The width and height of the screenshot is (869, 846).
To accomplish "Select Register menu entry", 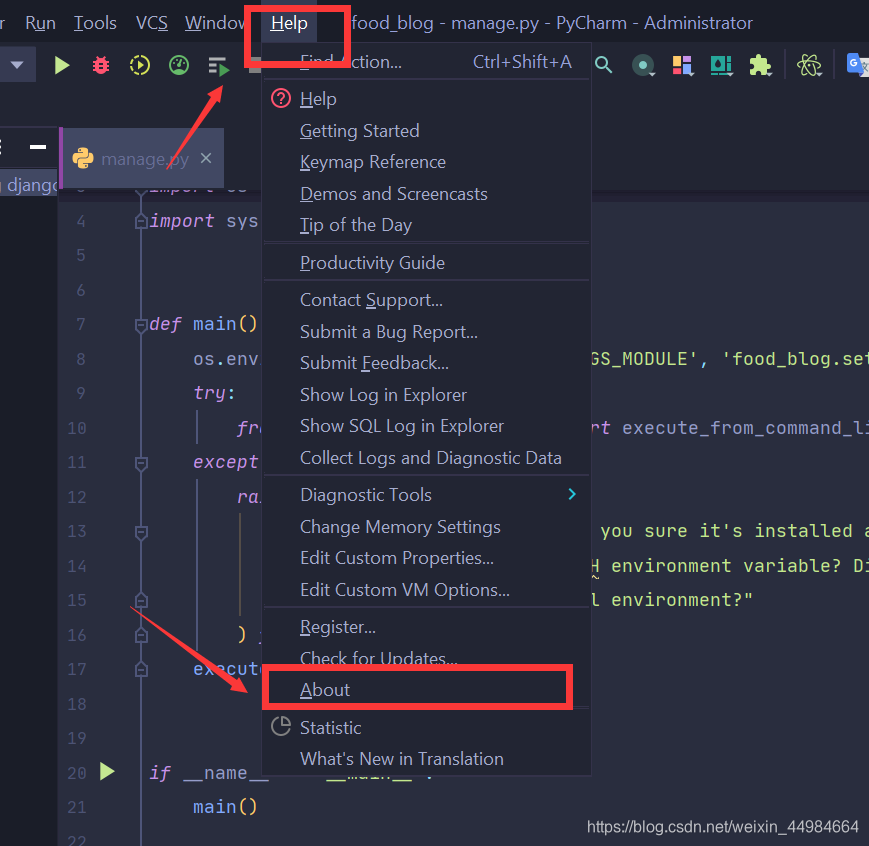I will 427,627.
